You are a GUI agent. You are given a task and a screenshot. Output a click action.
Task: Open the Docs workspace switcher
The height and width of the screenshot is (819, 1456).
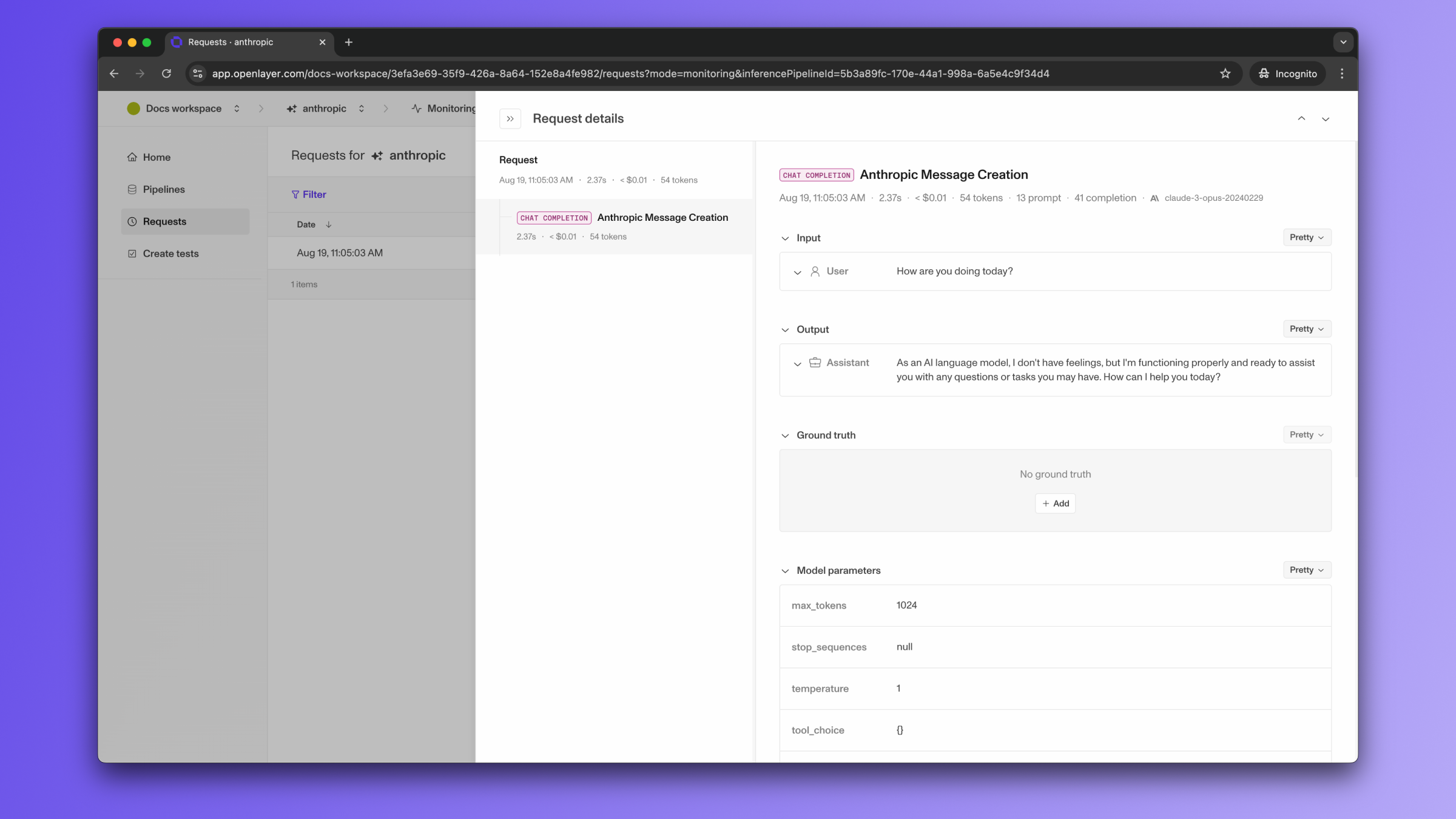pyautogui.click(x=184, y=109)
